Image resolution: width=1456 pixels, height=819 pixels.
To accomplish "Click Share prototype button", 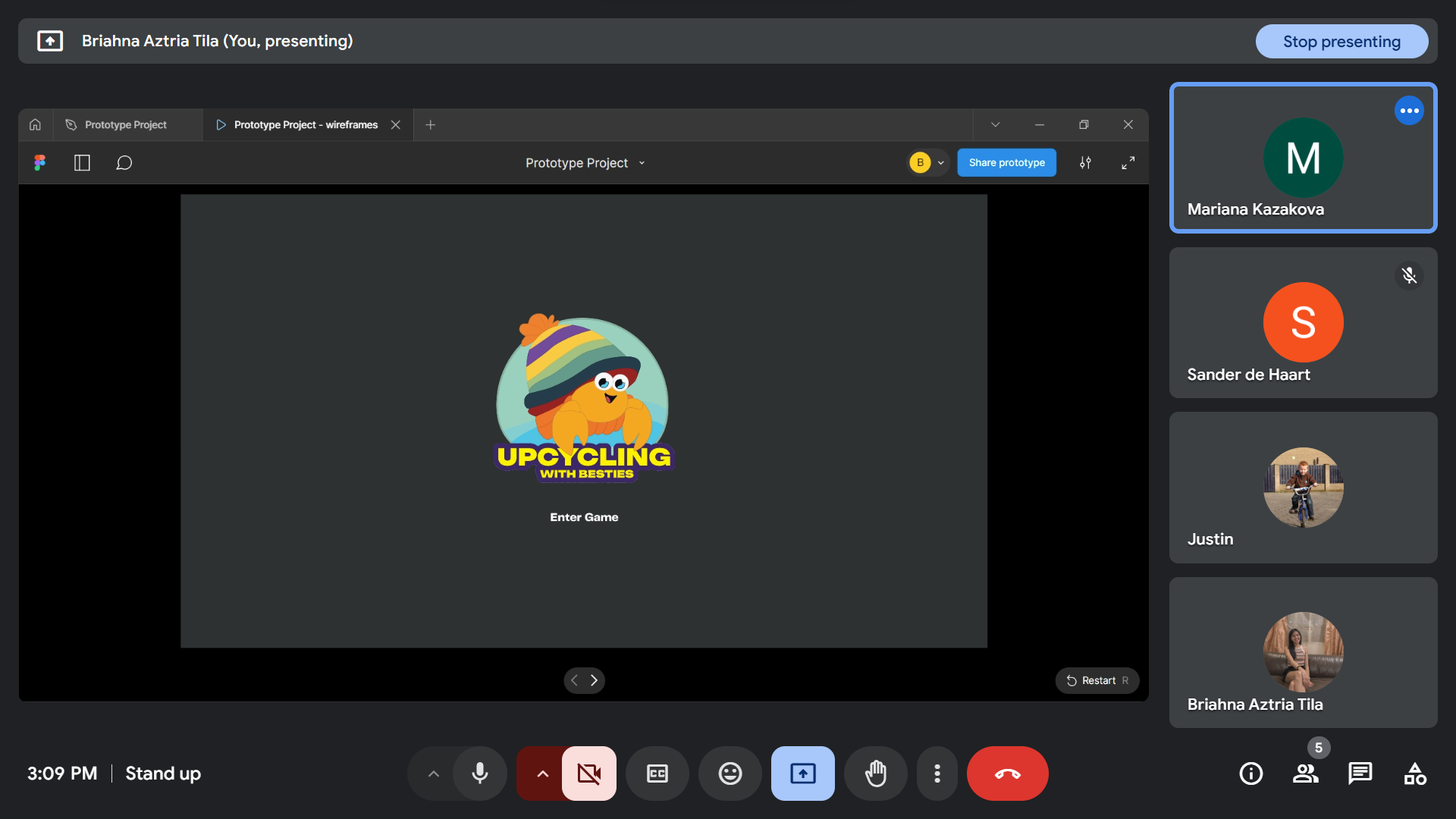I will 1006,163.
